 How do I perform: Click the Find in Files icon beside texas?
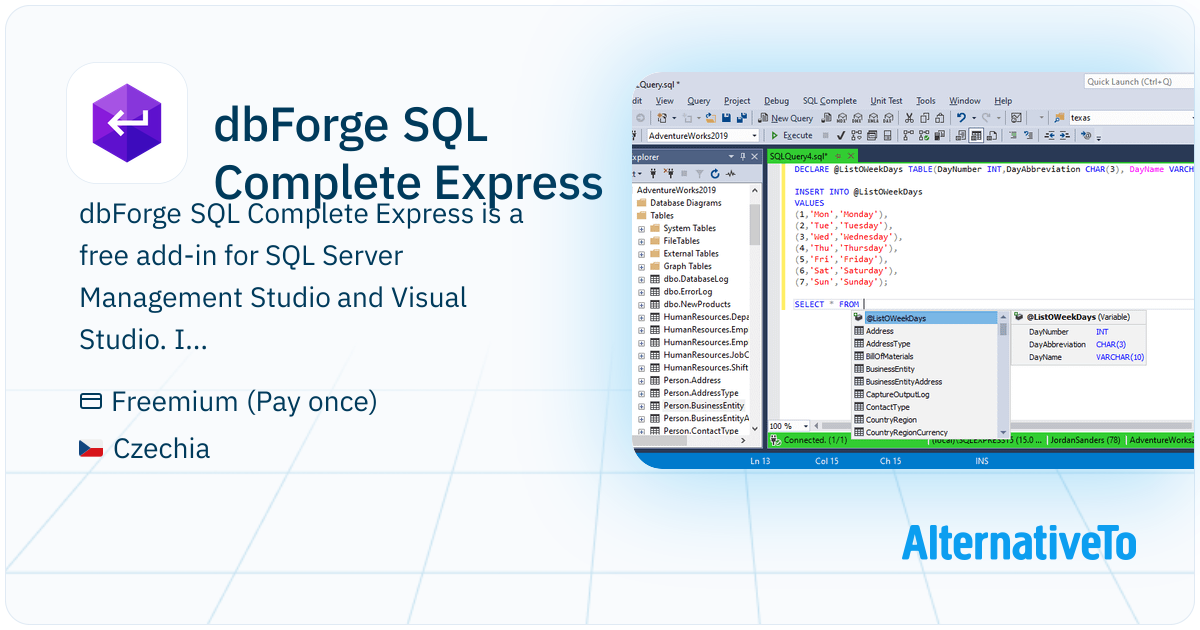click(1059, 118)
